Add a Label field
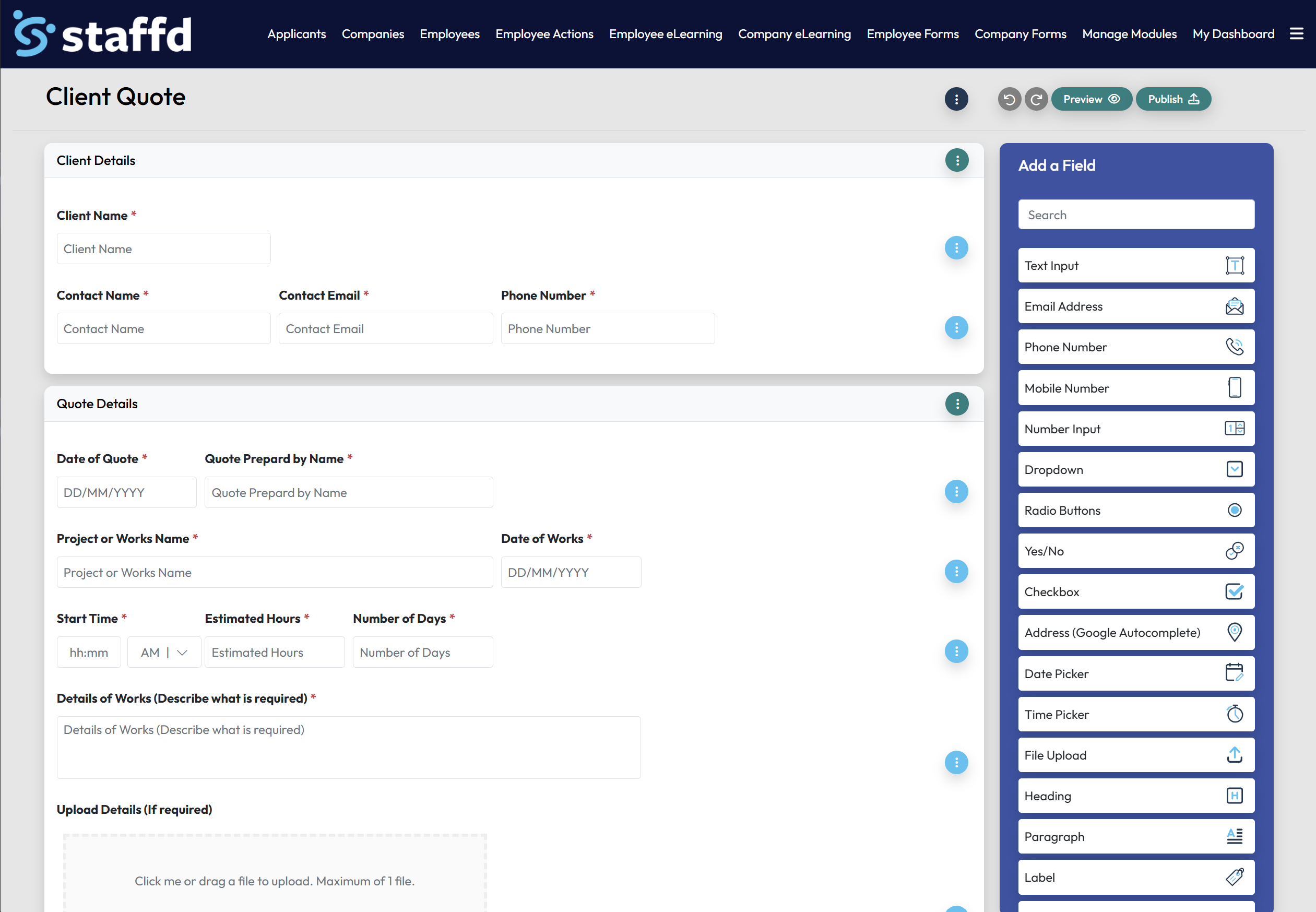 pyautogui.click(x=1136, y=877)
